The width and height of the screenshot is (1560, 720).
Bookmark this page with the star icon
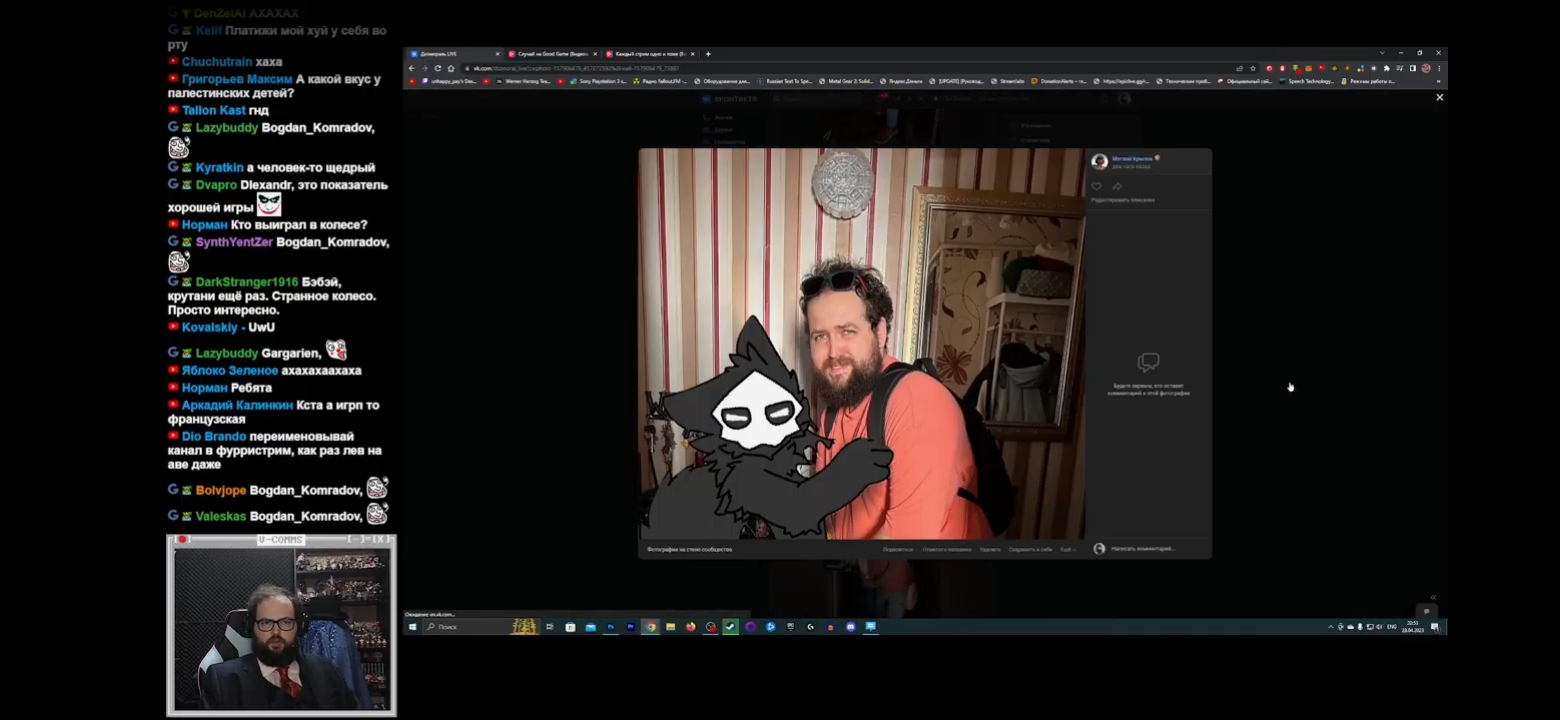[x=1253, y=68]
